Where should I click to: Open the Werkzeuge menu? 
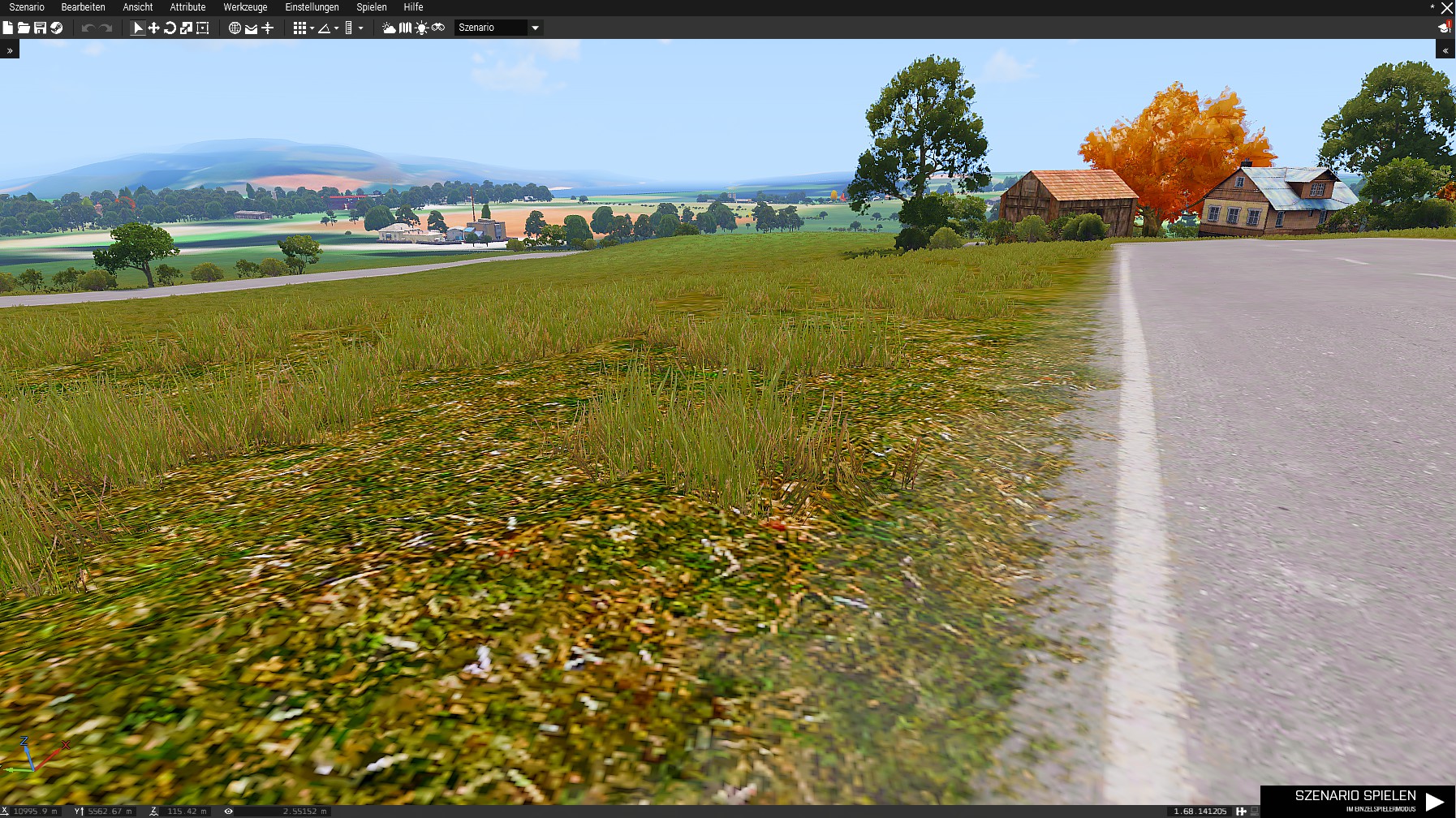tap(245, 7)
